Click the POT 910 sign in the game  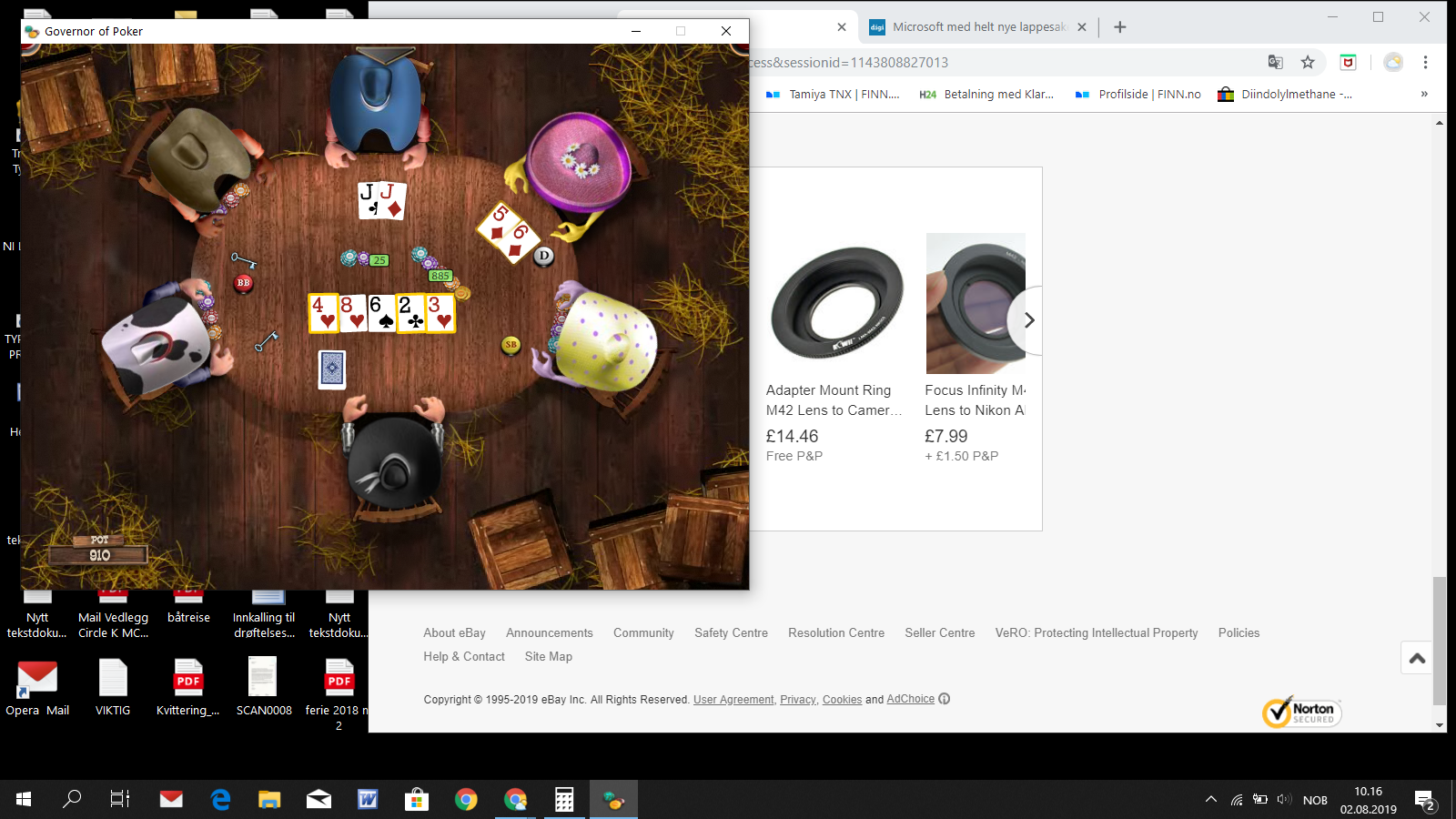coord(99,549)
